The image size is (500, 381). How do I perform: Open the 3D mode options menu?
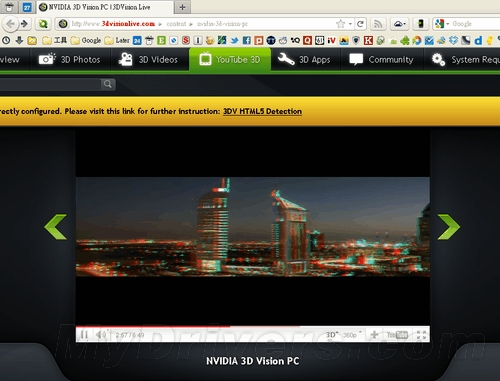coord(331,335)
